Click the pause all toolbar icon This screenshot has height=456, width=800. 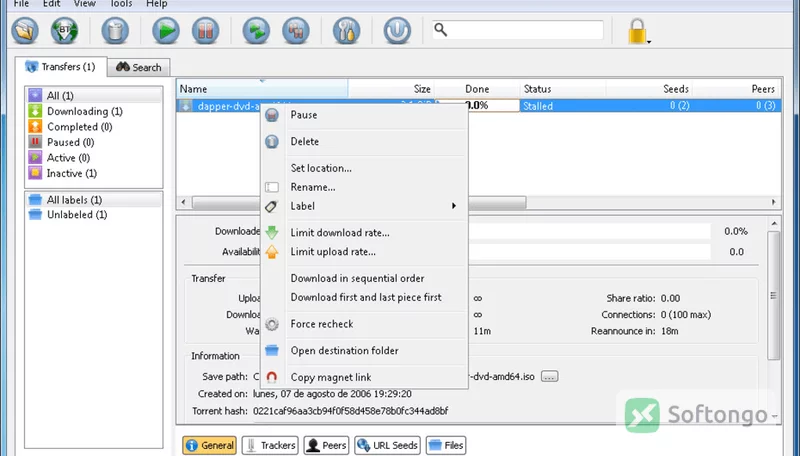coord(296,31)
